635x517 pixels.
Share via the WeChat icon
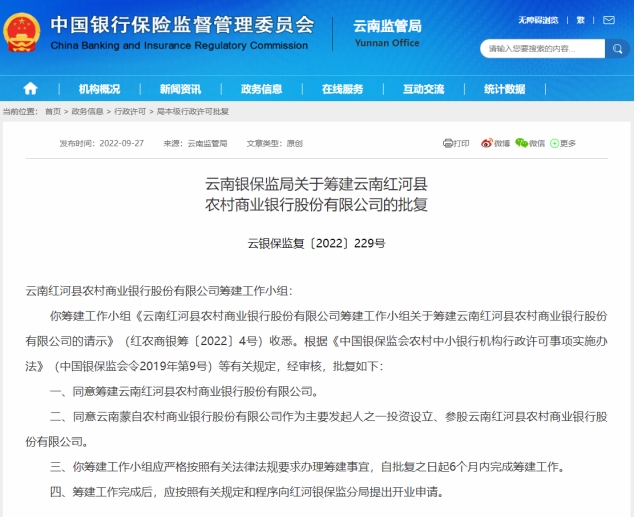click(521, 143)
